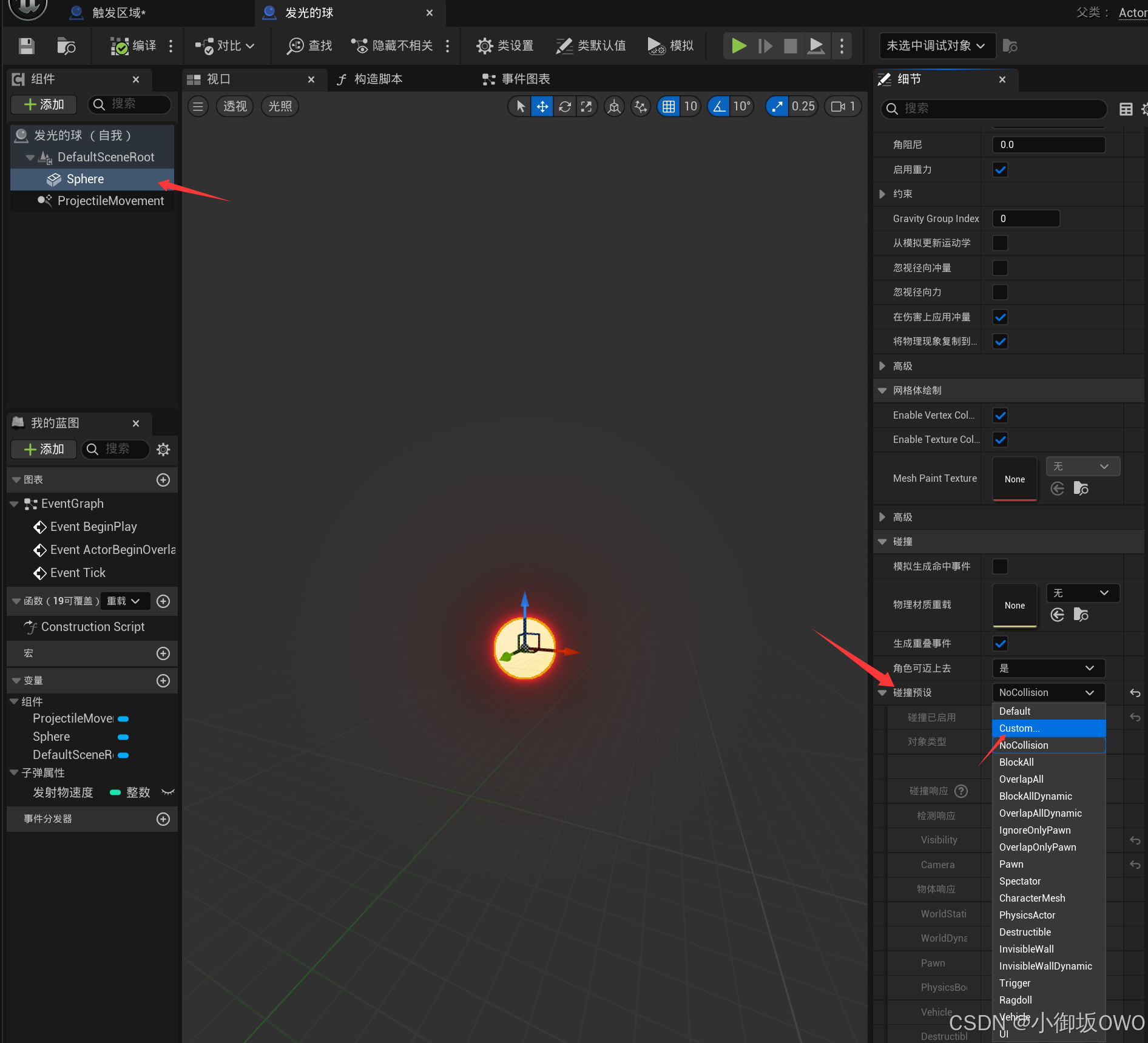The image size is (1148, 1043).
Task: Select Trigger collision preset
Action: tap(1048, 983)
